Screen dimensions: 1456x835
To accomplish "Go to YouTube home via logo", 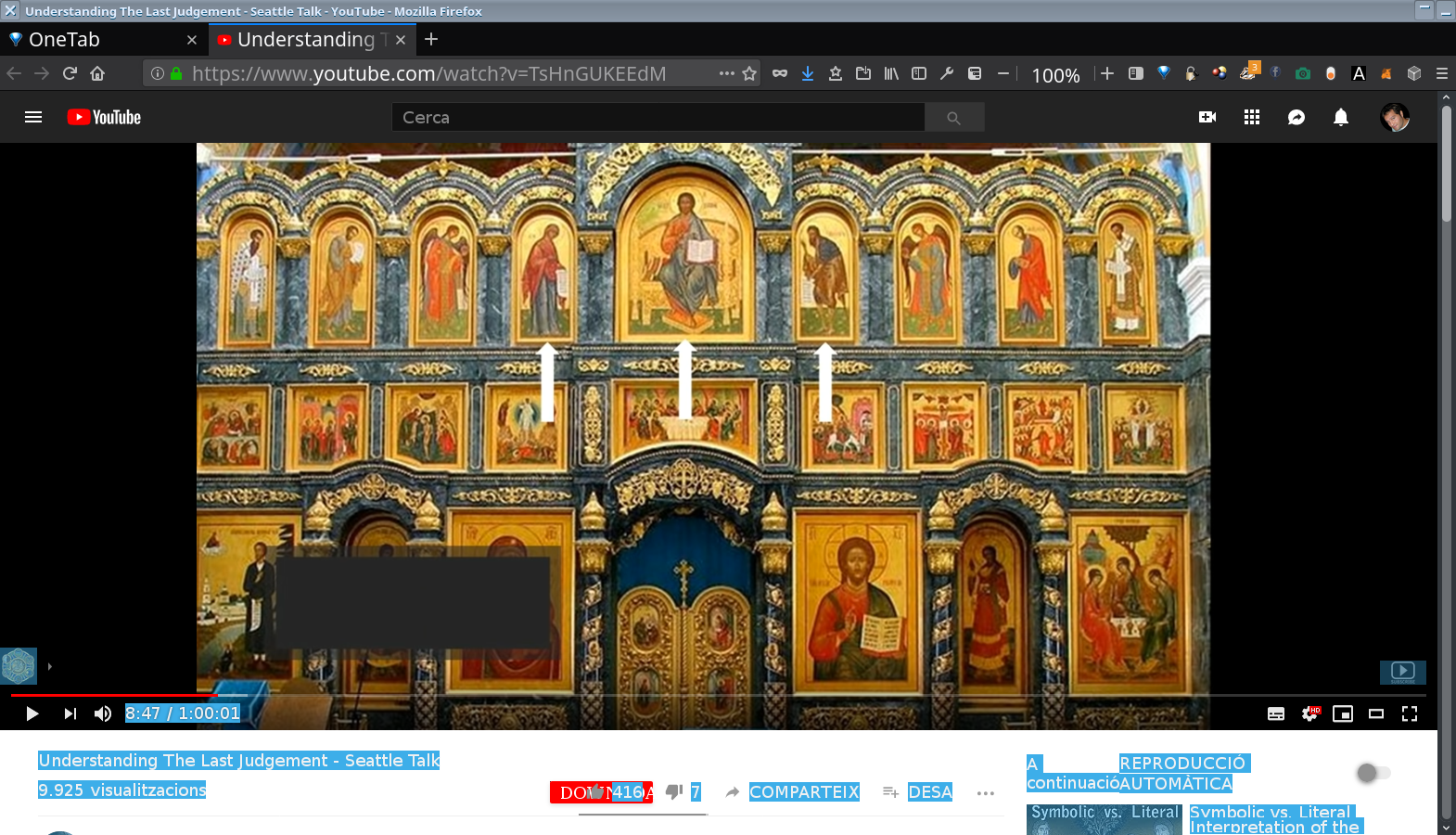I will coord(104,117).
